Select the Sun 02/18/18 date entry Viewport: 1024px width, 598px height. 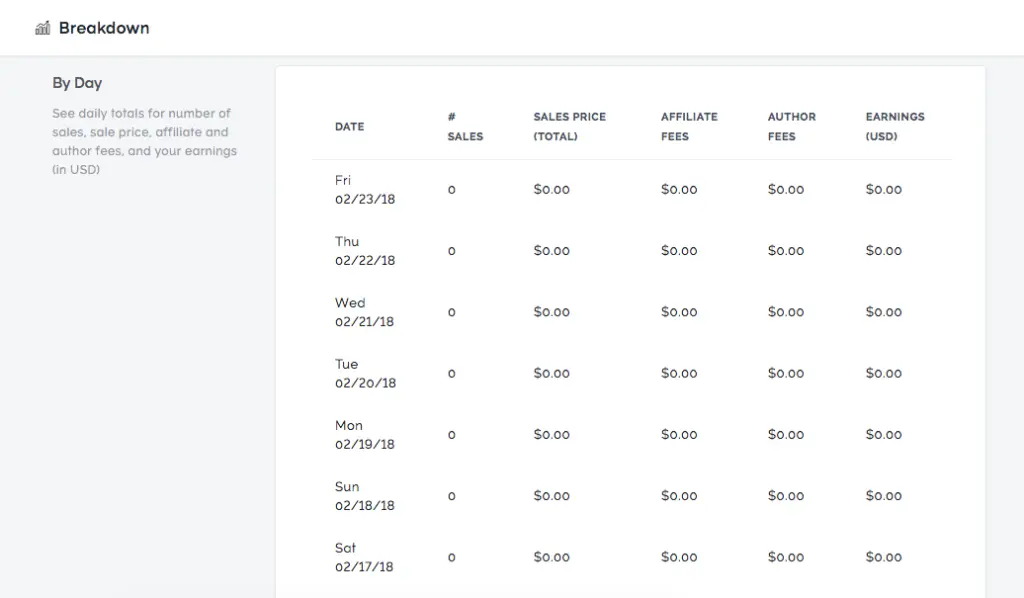pyautogui.click(x=364, y=496)
